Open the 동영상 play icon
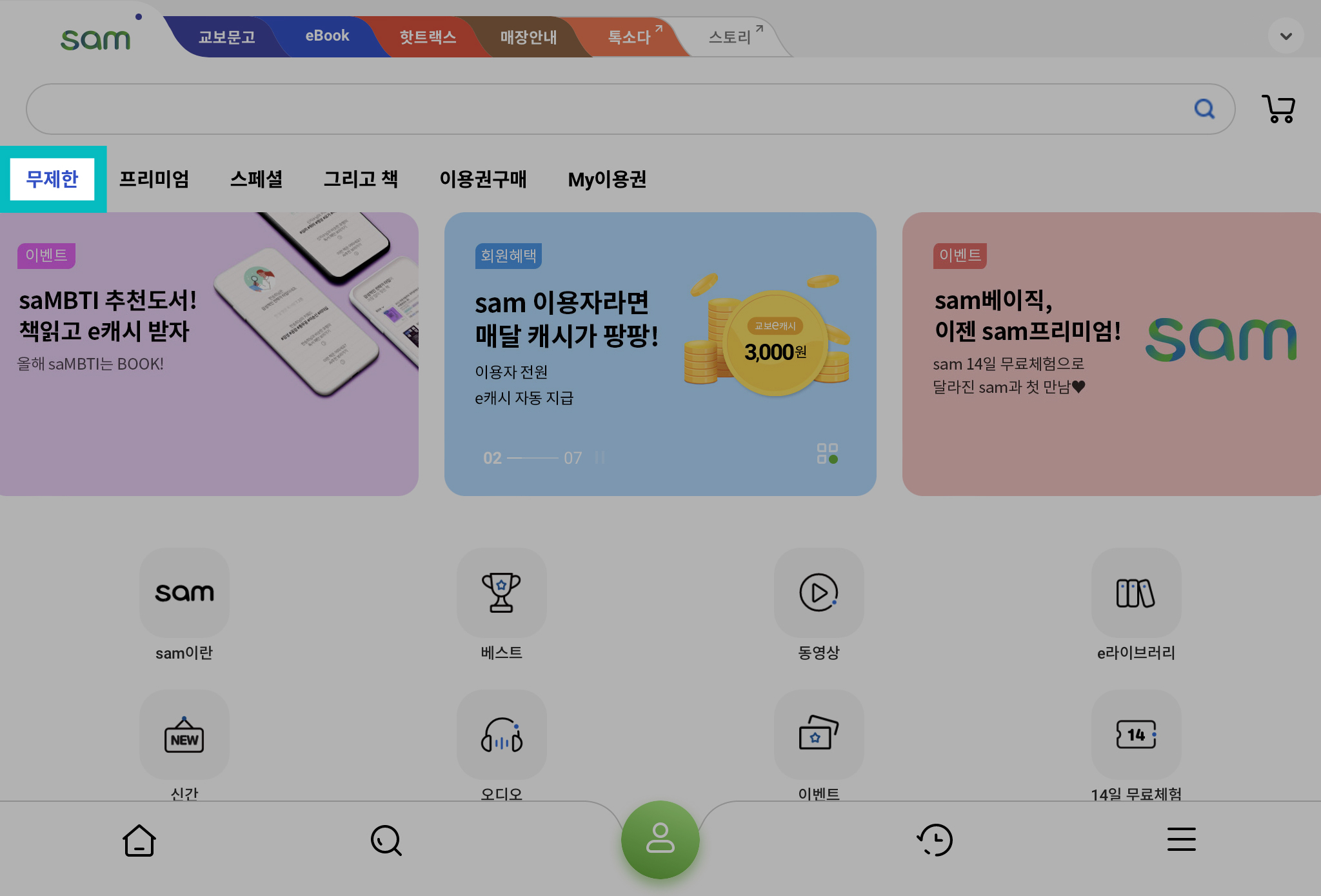Screen dimensions: 1321x896 (819, 593)
